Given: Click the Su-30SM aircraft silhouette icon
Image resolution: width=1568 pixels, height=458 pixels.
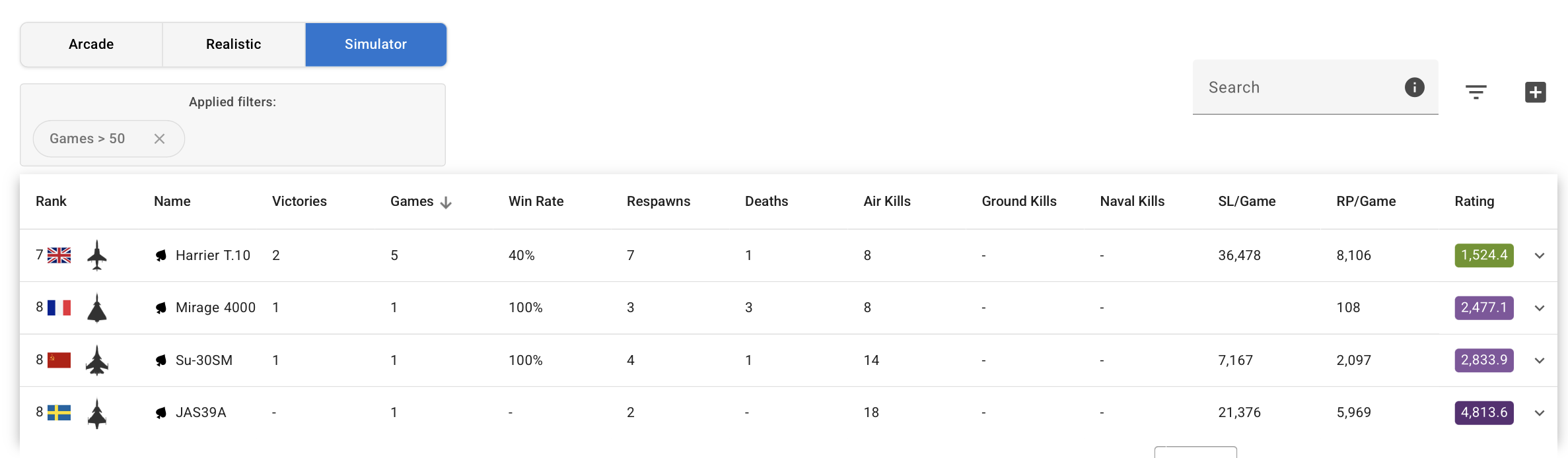Looking at the screenshot, I should click(97, 360).
